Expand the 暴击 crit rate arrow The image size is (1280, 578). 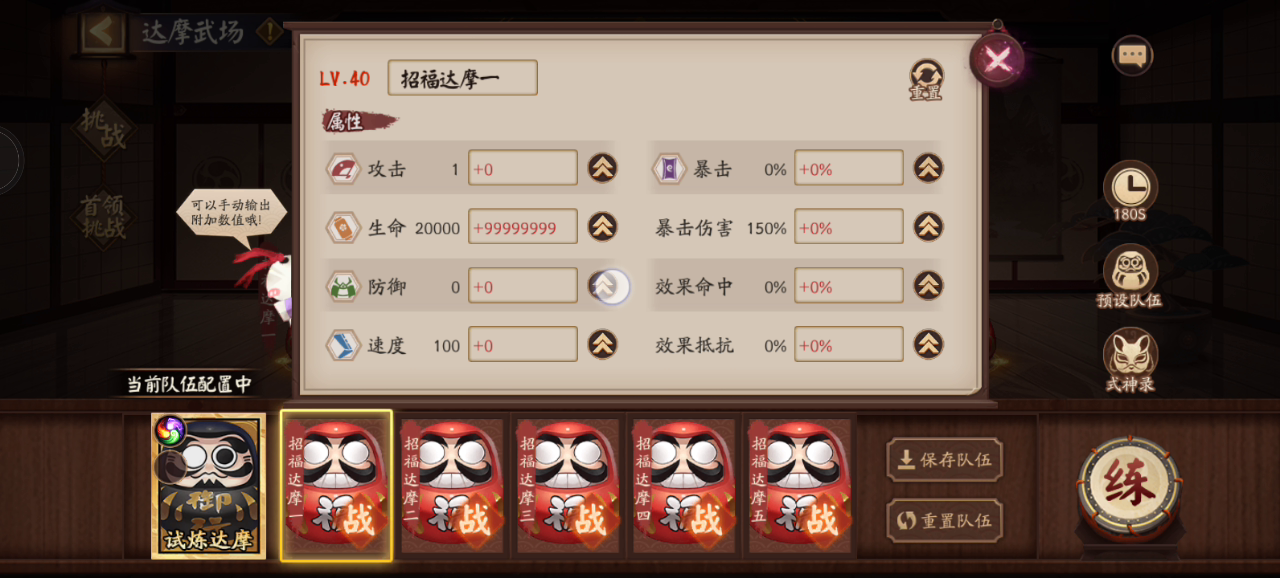tap(928, 168)
